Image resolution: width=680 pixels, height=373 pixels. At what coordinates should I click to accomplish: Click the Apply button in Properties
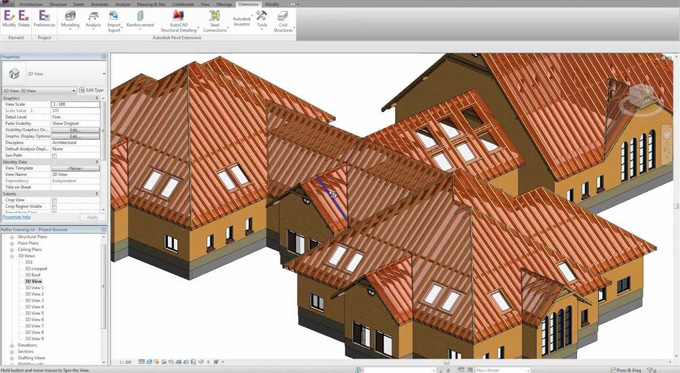(92, 217)
